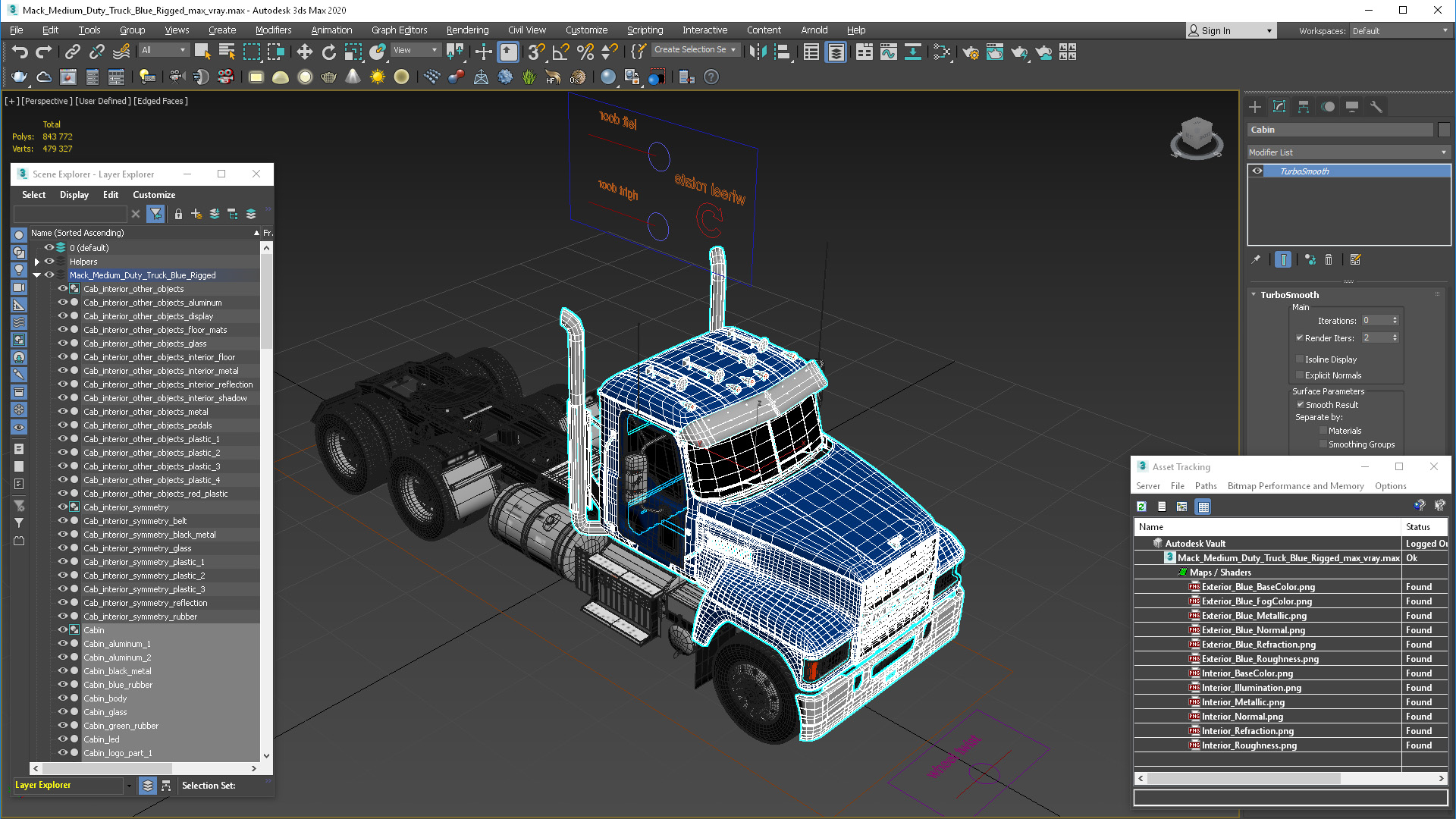1456x819 pixels.
Task: Open Bitmap Performance and Memory menu
Action: coord(1295,486)
